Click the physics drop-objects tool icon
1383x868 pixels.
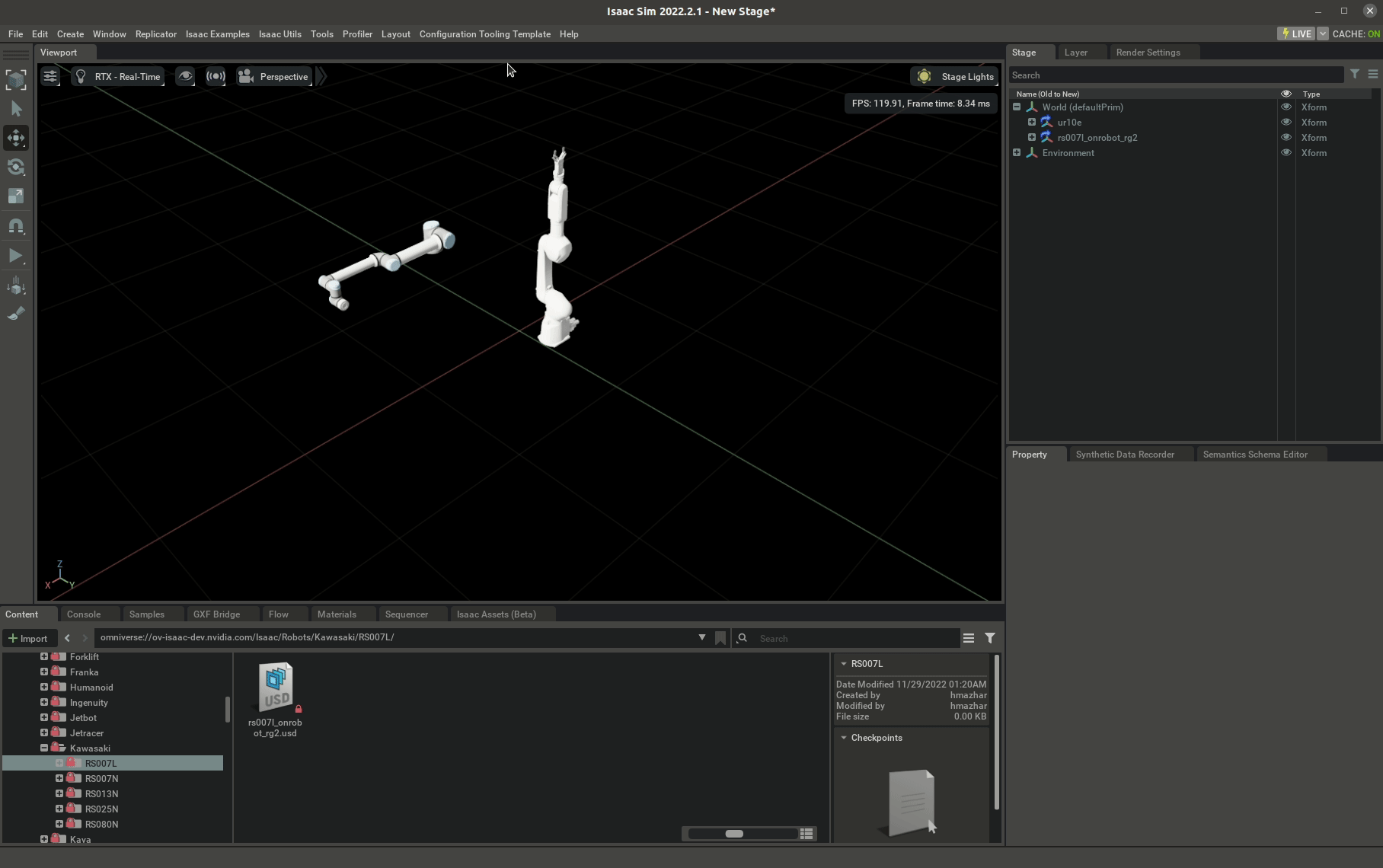16,286
